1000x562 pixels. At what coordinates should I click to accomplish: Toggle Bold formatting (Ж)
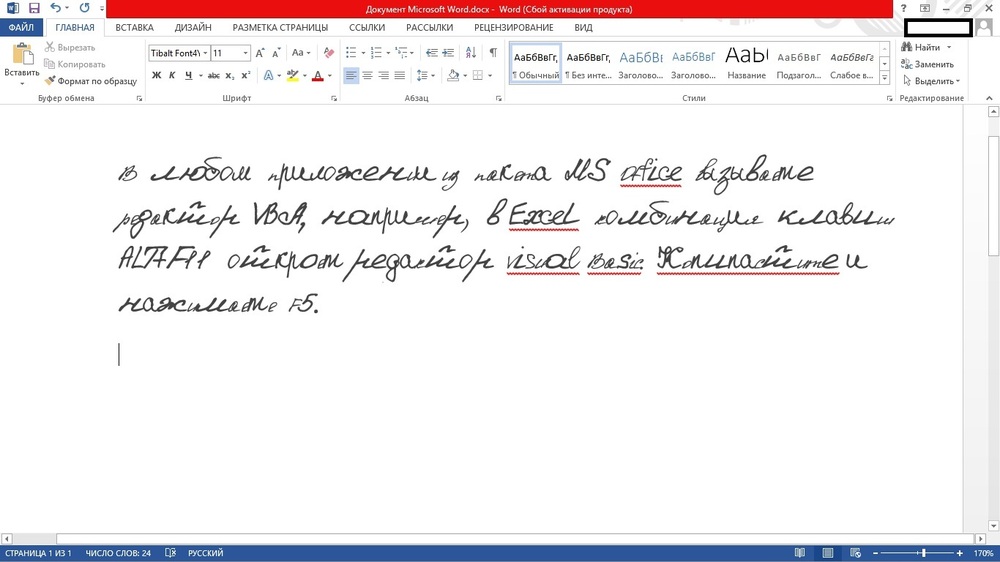156,76
